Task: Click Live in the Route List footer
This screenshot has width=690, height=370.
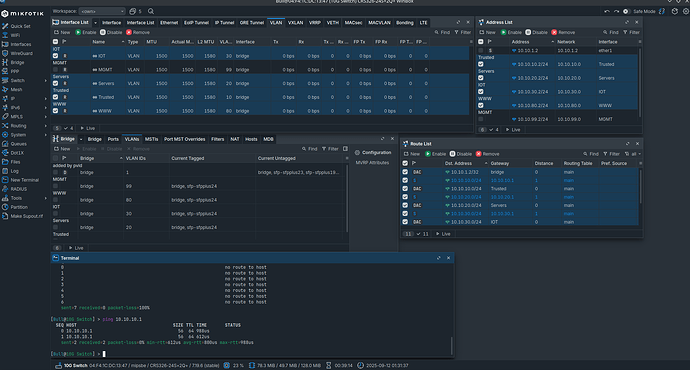Action: pos(443,234)
